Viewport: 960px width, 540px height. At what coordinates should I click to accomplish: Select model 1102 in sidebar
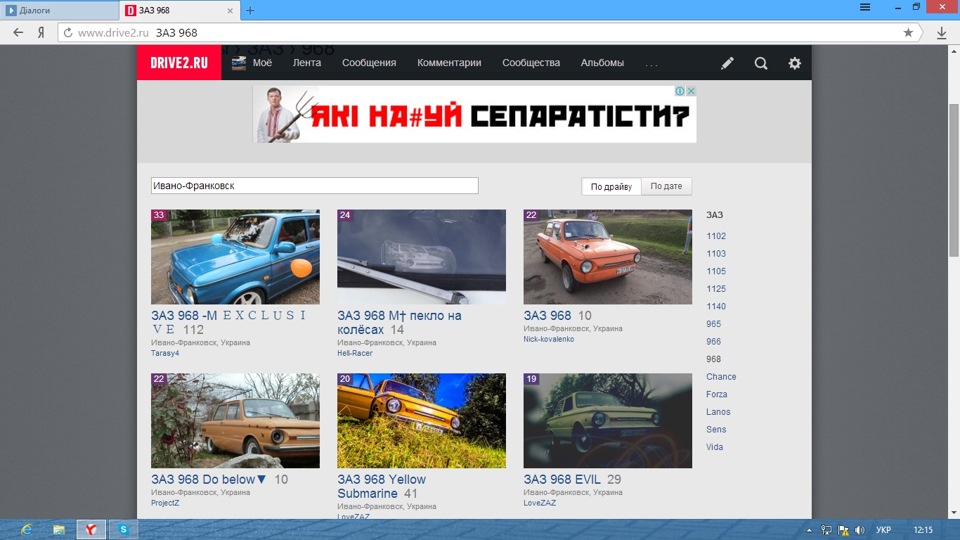point(716,236)
